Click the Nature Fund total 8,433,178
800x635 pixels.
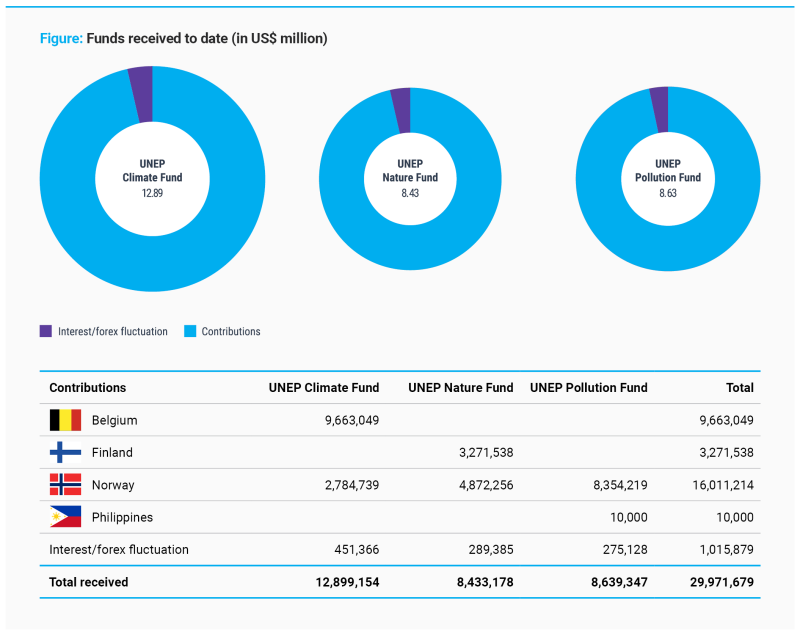point(485,582)
